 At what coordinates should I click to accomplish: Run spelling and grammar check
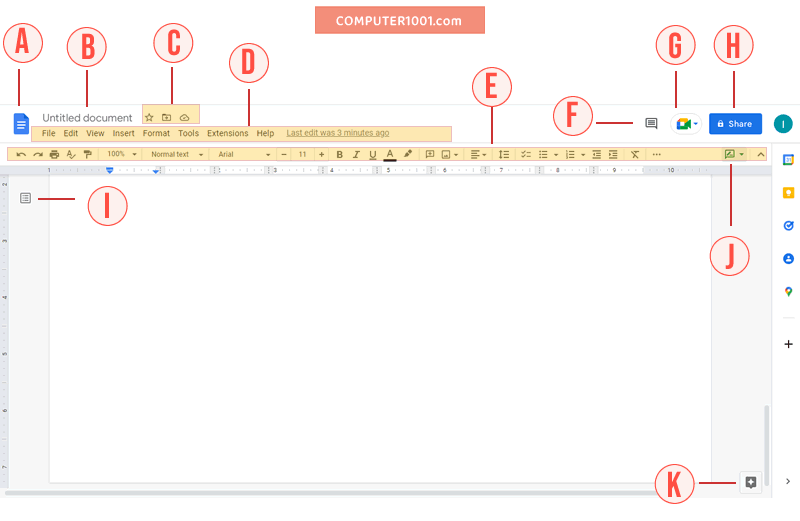[x=71, y=154]
